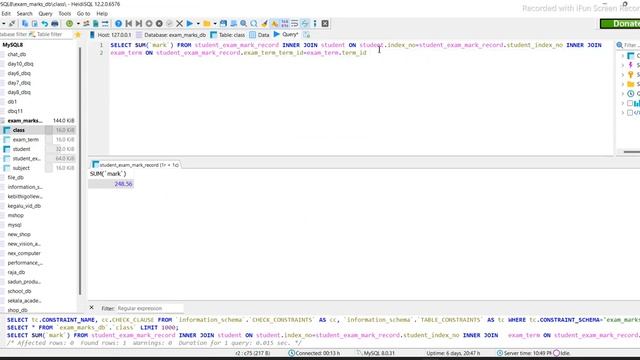
Task: Jump to last row with the last-record icon
Action: tap(139, 24)
